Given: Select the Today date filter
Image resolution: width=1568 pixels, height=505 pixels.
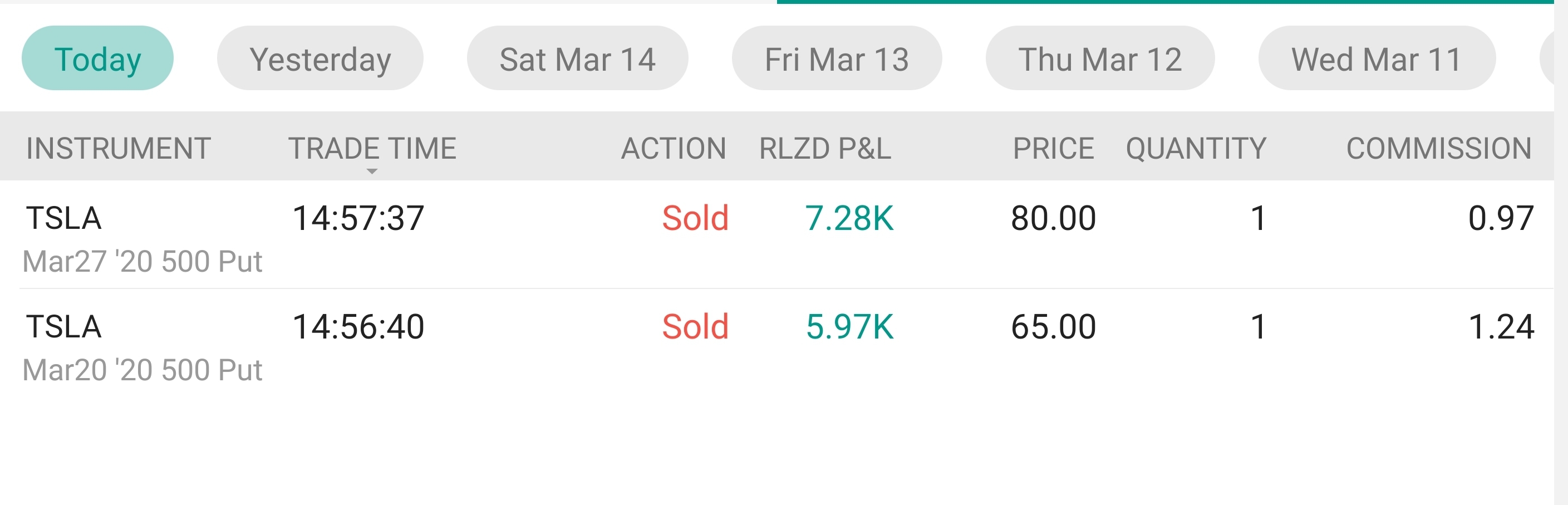Looking at the screenshot, I should (x=97, y=59).
